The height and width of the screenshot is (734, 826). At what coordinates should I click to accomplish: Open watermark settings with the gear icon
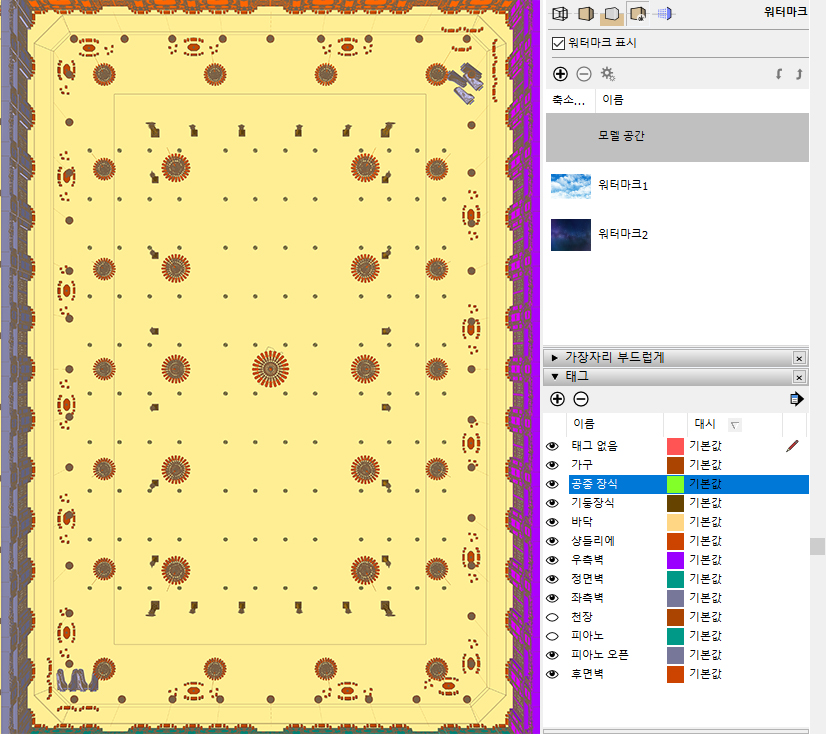click(x=608, y=74)
